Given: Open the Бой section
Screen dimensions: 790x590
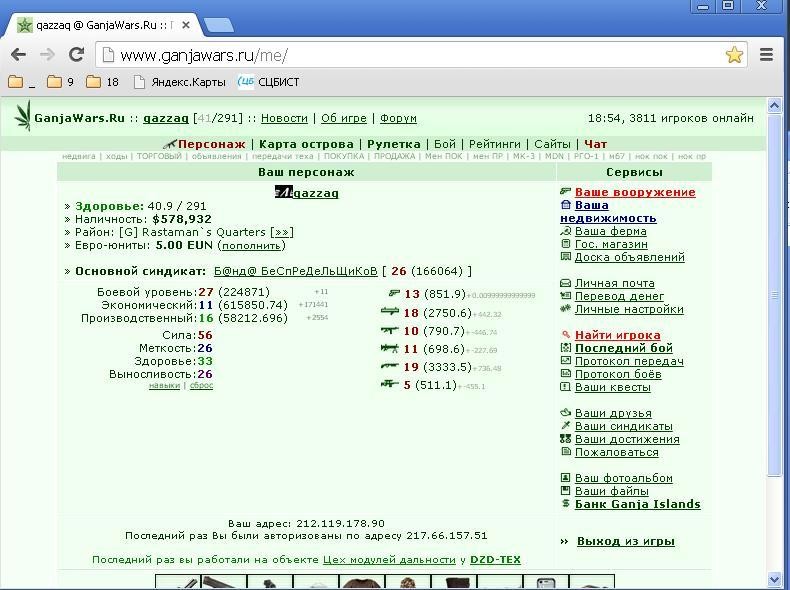Looking at the screenshot, I should 444,144.
